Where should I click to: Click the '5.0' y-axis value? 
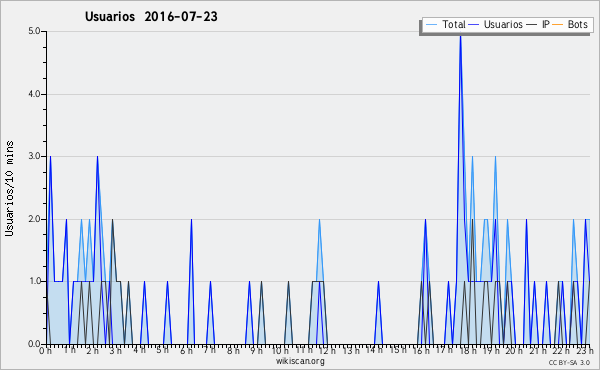(x=34, y=31)
